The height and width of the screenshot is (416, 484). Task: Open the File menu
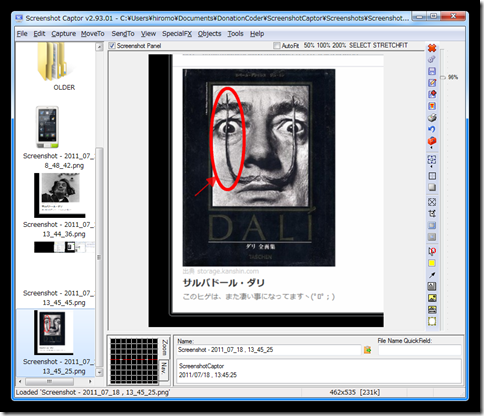[x=22, y=34]
